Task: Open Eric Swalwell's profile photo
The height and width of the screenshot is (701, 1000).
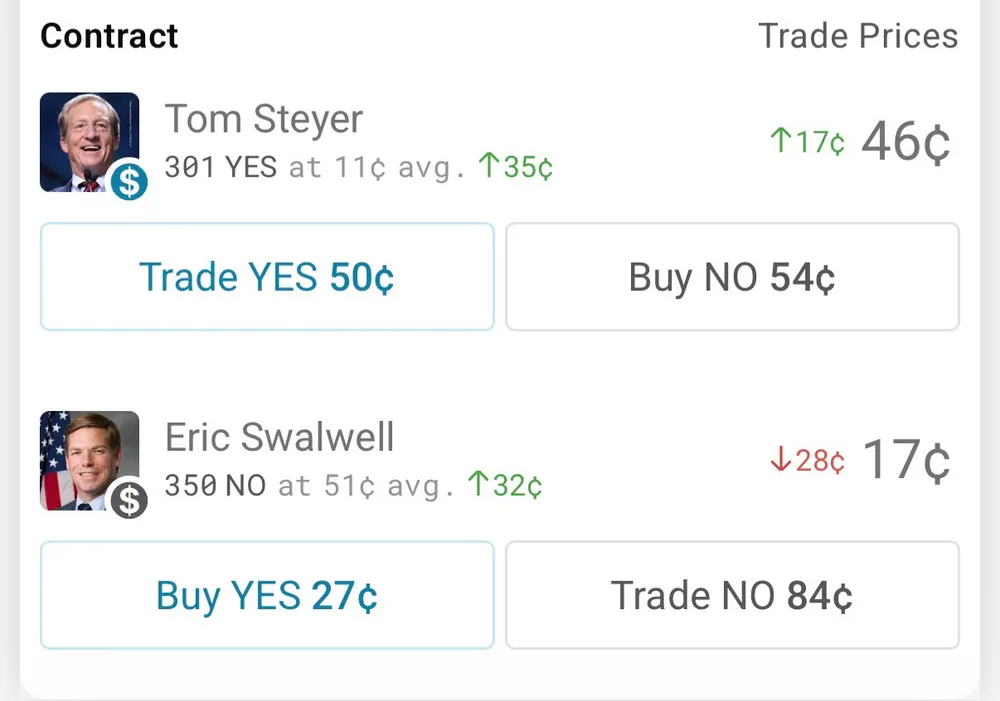Action: click(87, 459)
